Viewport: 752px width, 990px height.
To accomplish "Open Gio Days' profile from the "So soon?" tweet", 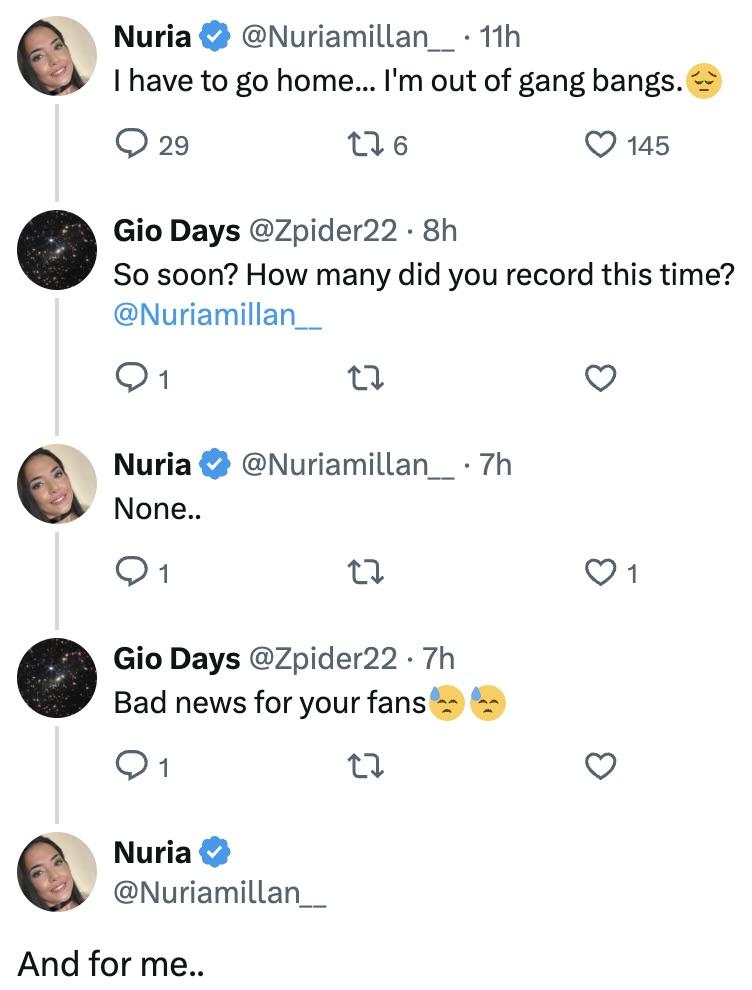I will click(176, 231).
